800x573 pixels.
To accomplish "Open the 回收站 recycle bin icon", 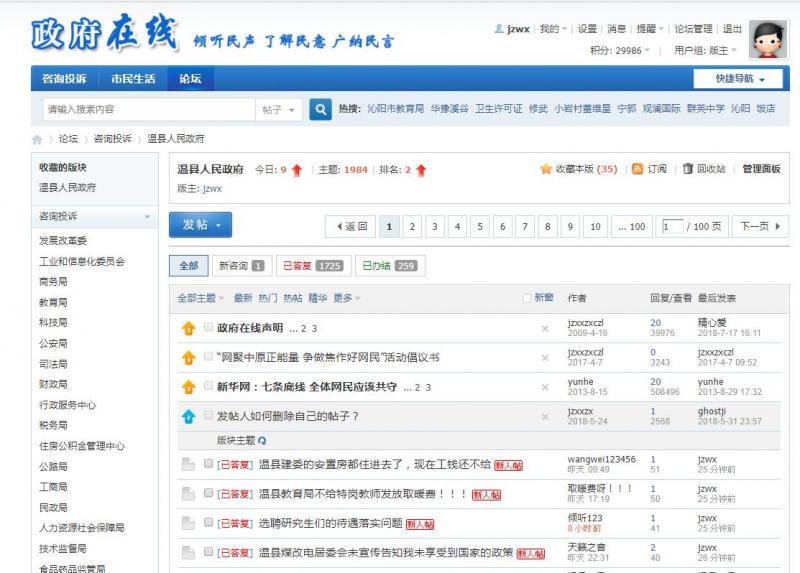I will [688, 169].
